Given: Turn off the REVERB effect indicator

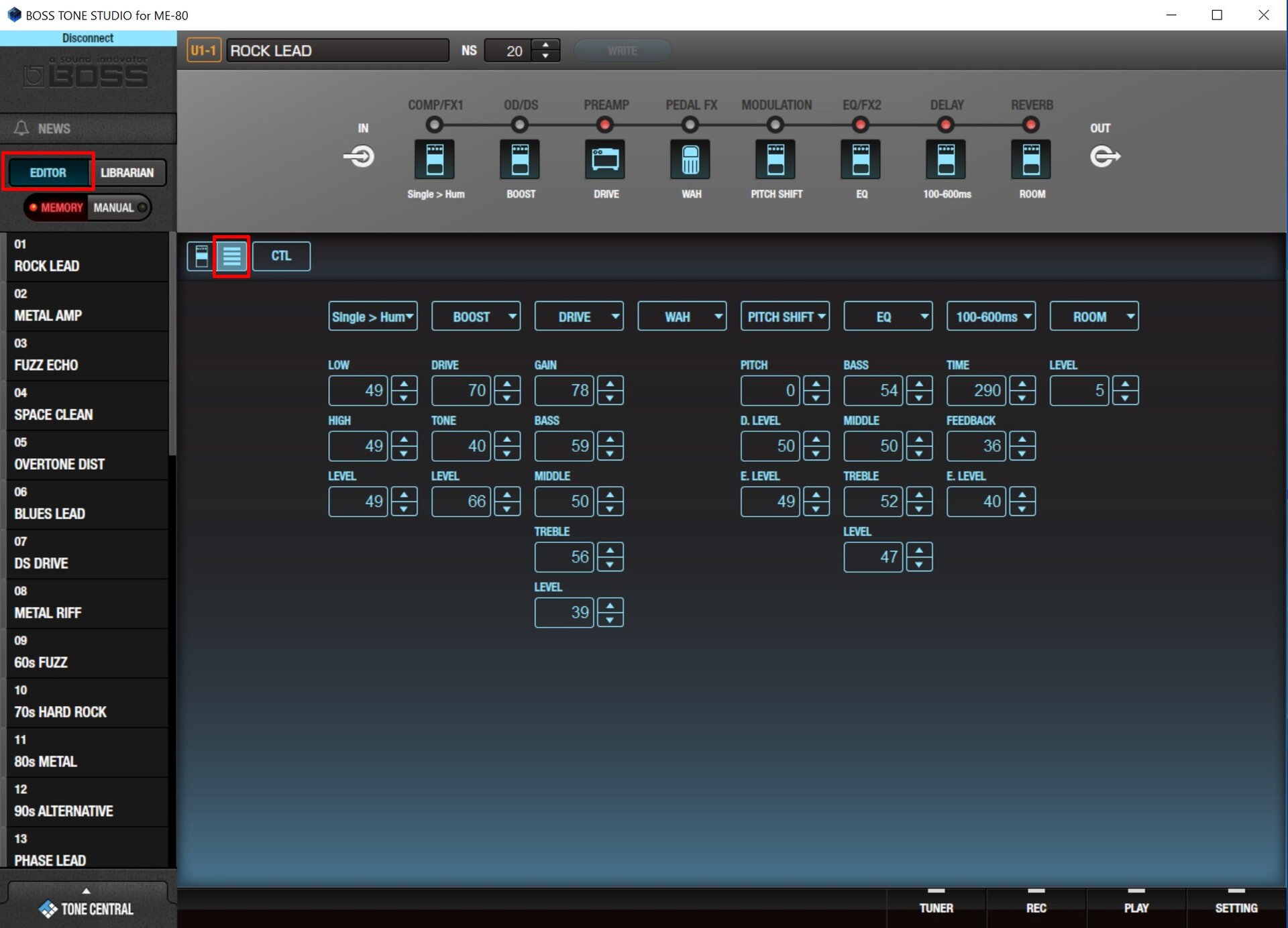Looking at the screenshot, I should pyautogui.click(x=1031, y=125).
